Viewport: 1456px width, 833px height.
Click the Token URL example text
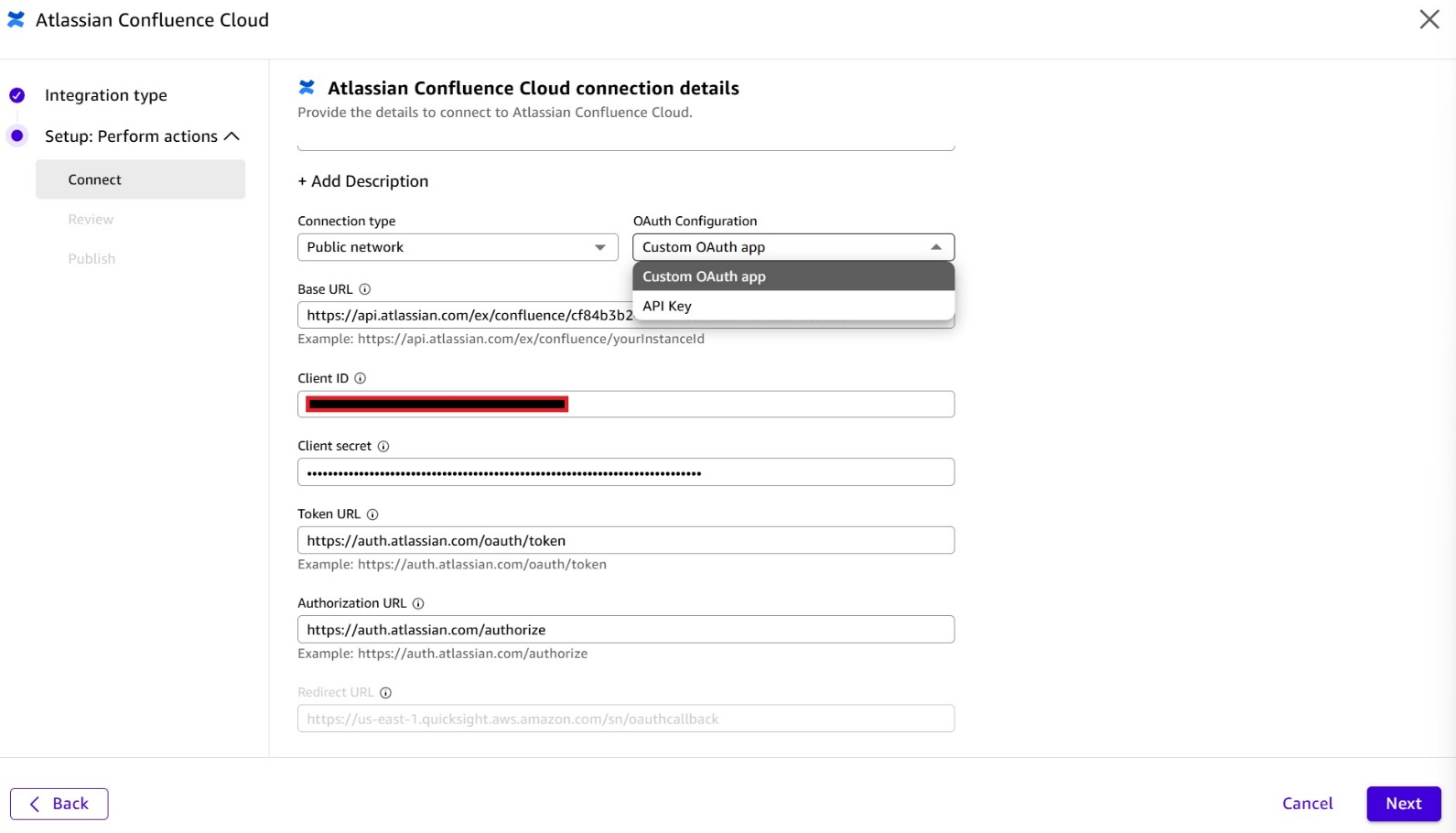pyautogui.click(x=452, y=564)
